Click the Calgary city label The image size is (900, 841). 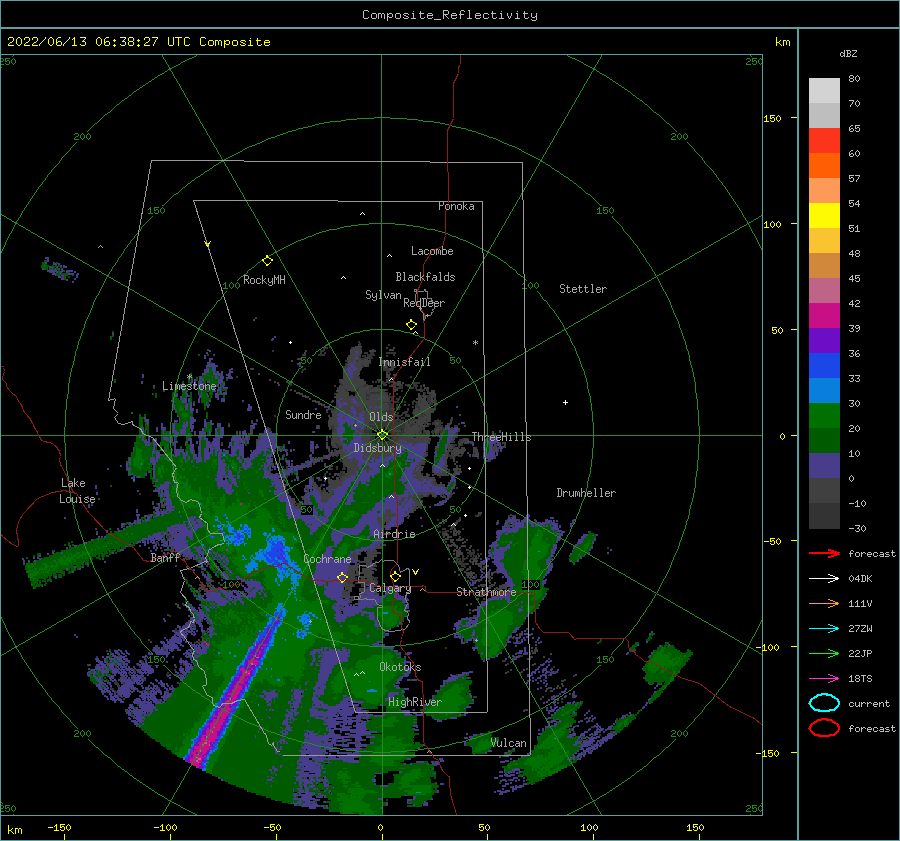390,588
